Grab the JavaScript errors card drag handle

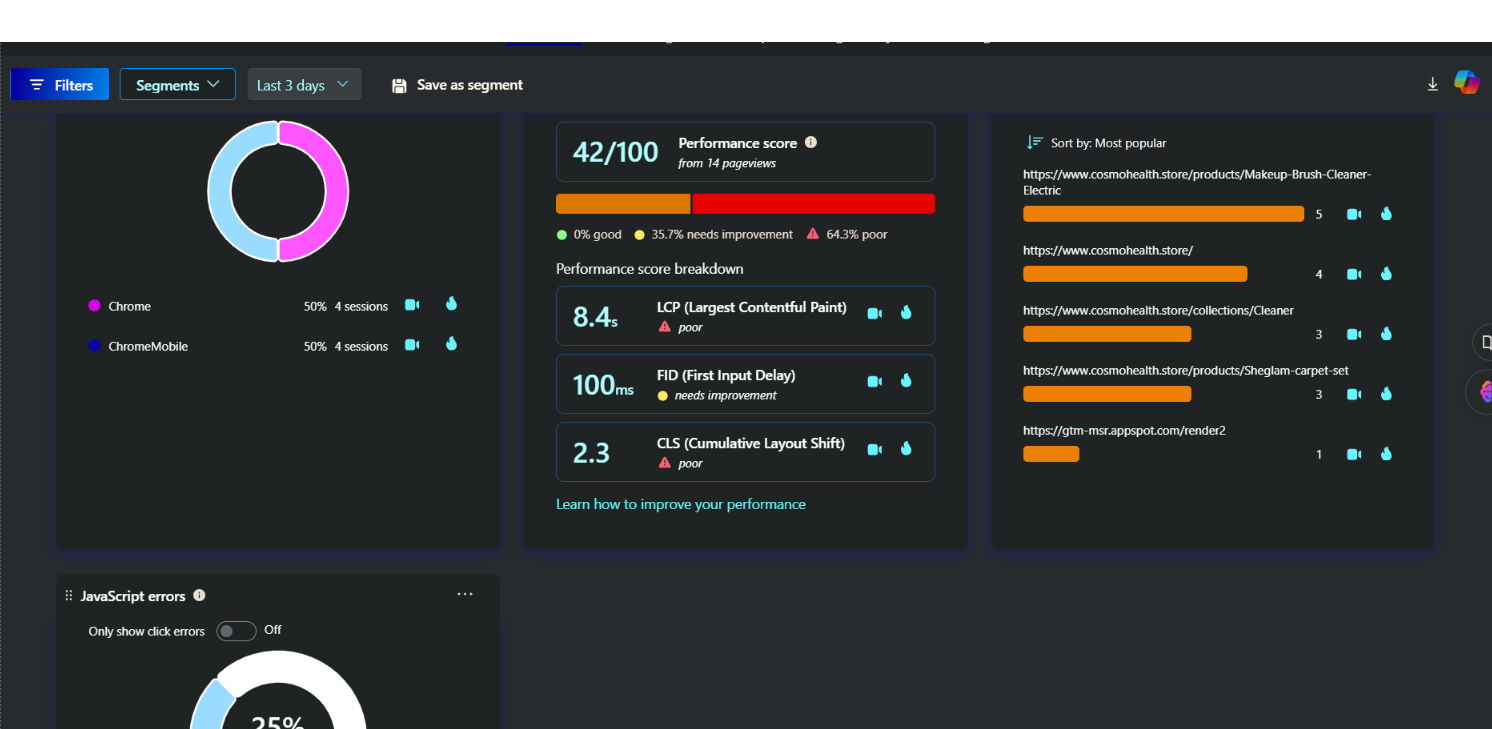69,595
